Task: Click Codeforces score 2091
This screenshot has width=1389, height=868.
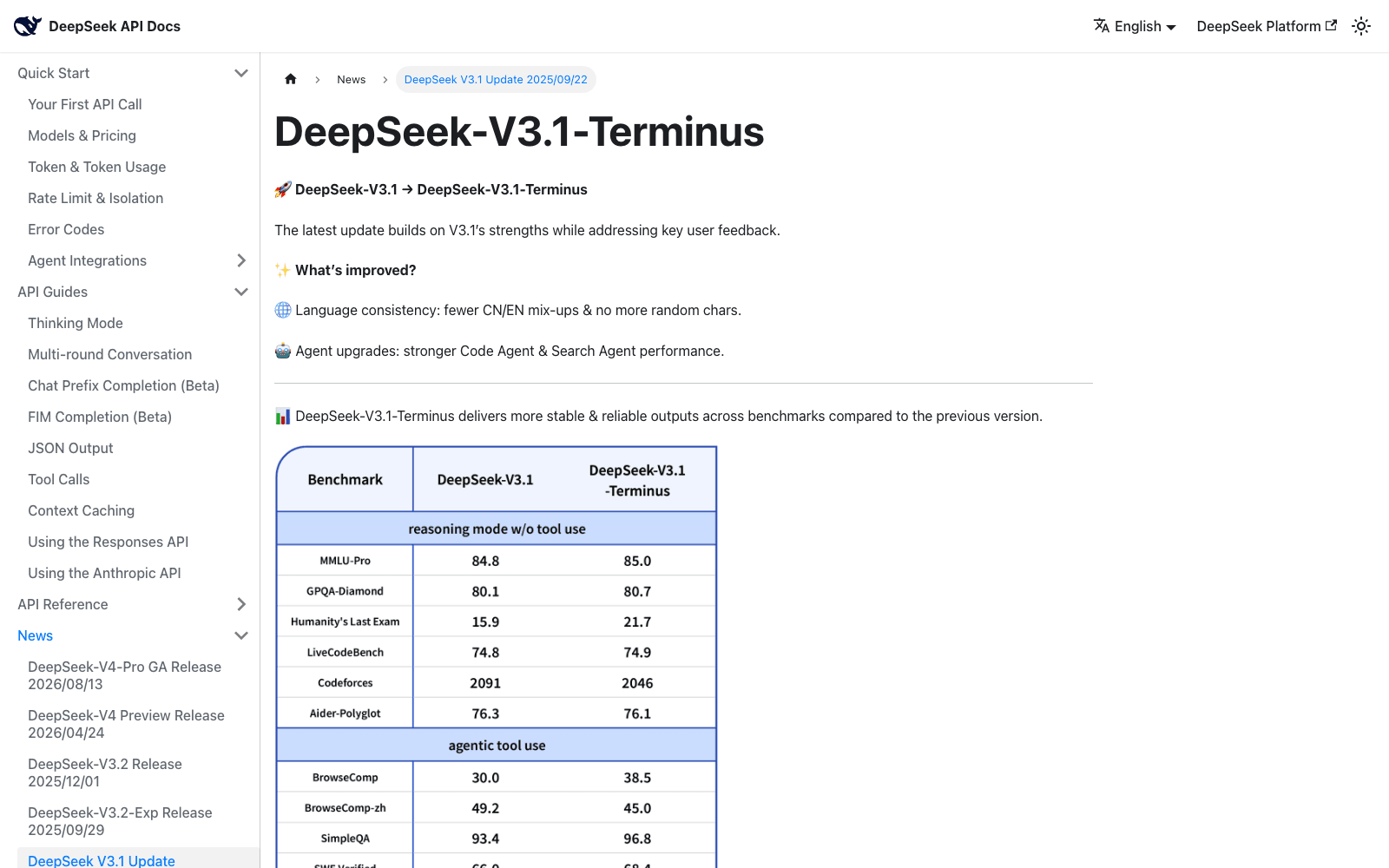Action: (485, 683)
